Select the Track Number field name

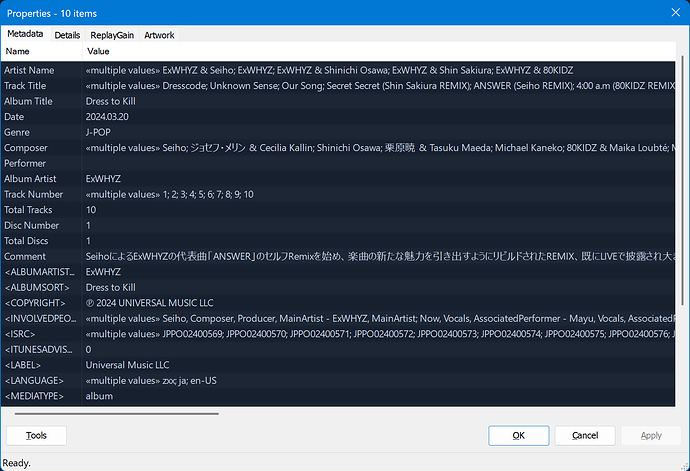pos(33,194)
